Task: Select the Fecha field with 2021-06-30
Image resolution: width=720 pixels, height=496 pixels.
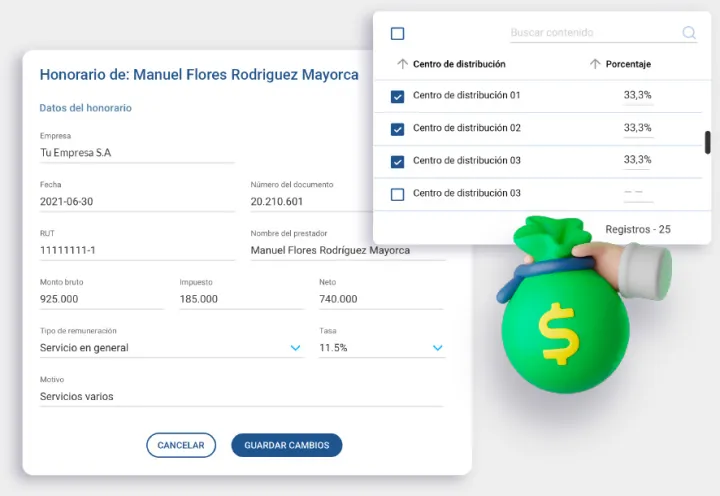Action: (x=136, y=201)
